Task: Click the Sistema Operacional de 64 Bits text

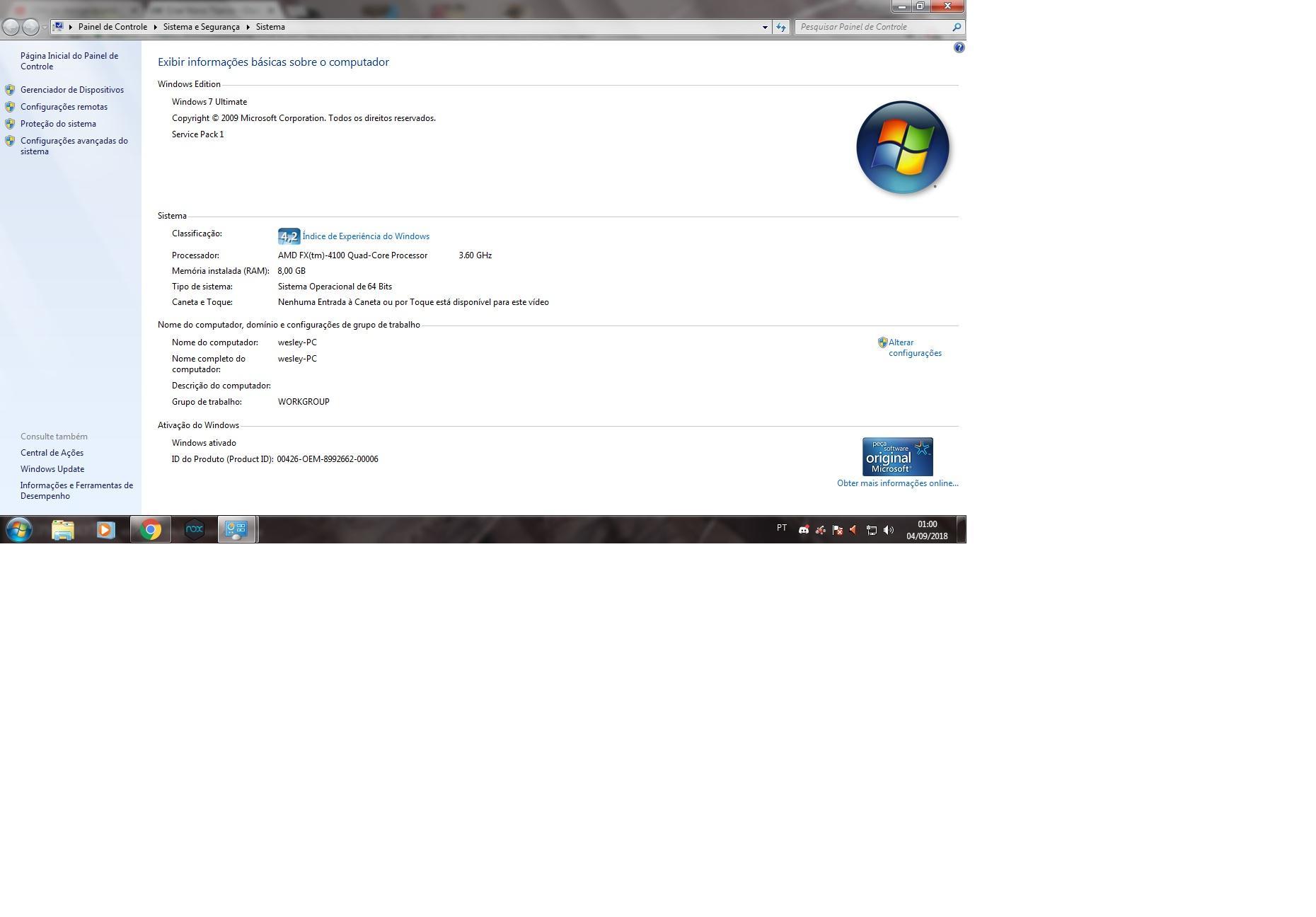Action: click(x=335, y=287)
